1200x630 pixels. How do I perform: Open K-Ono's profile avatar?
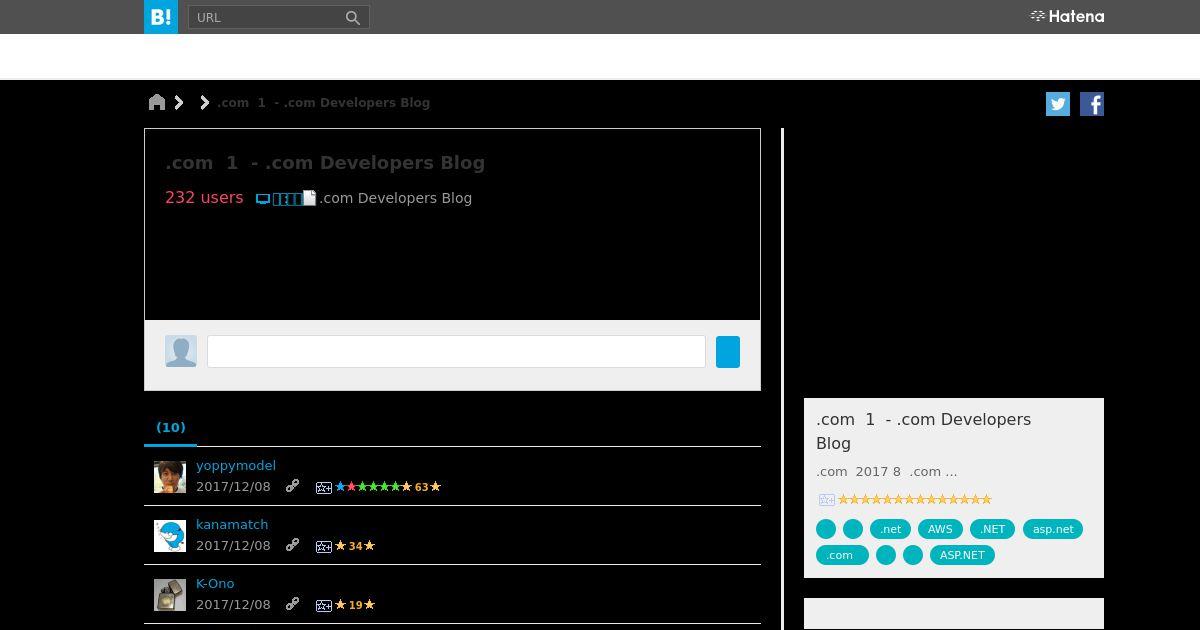coord(170,595)
